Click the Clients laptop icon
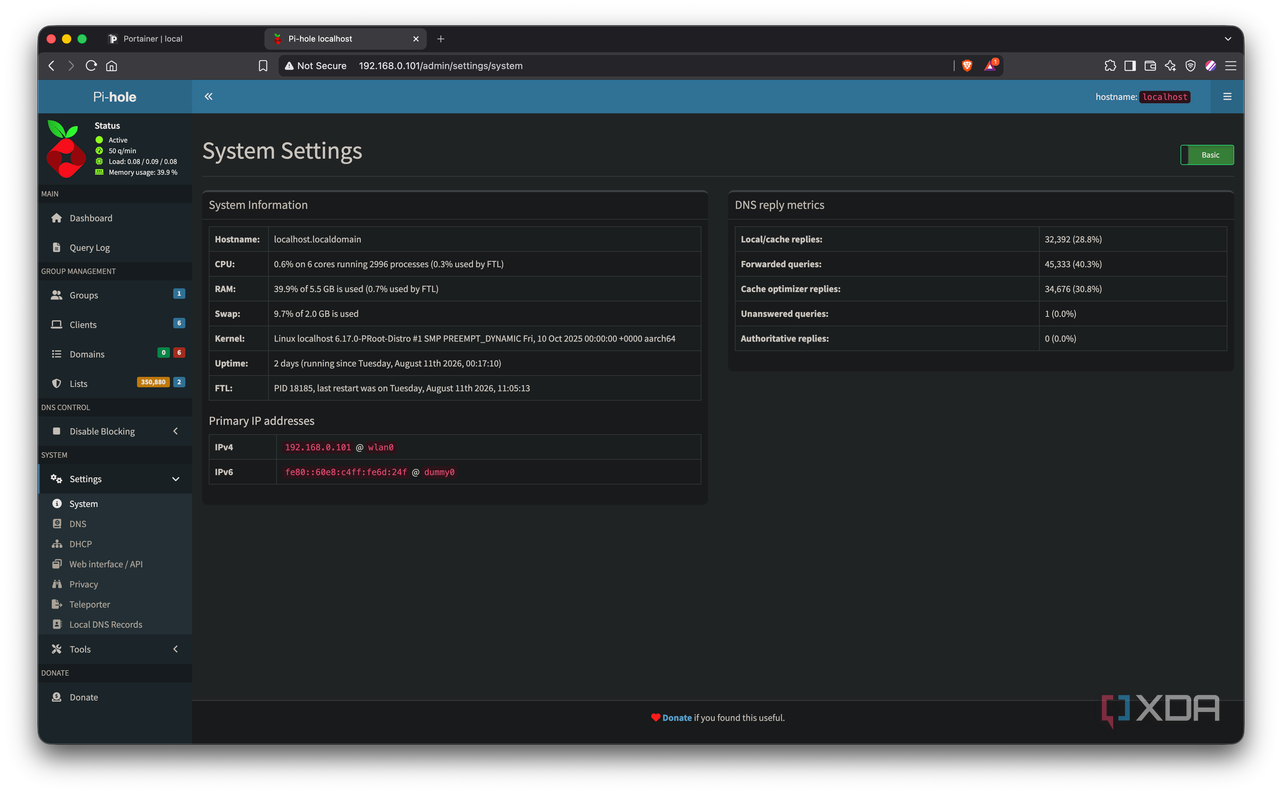The image size is (1282, 794). pyautogui.click(x=56, y=324)
